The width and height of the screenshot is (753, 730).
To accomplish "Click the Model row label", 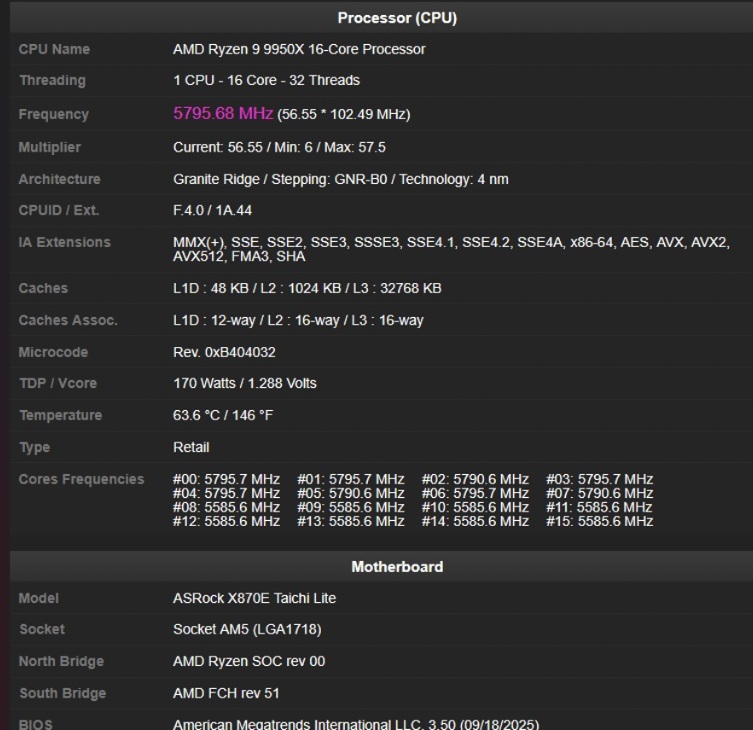I will (38, 598).
